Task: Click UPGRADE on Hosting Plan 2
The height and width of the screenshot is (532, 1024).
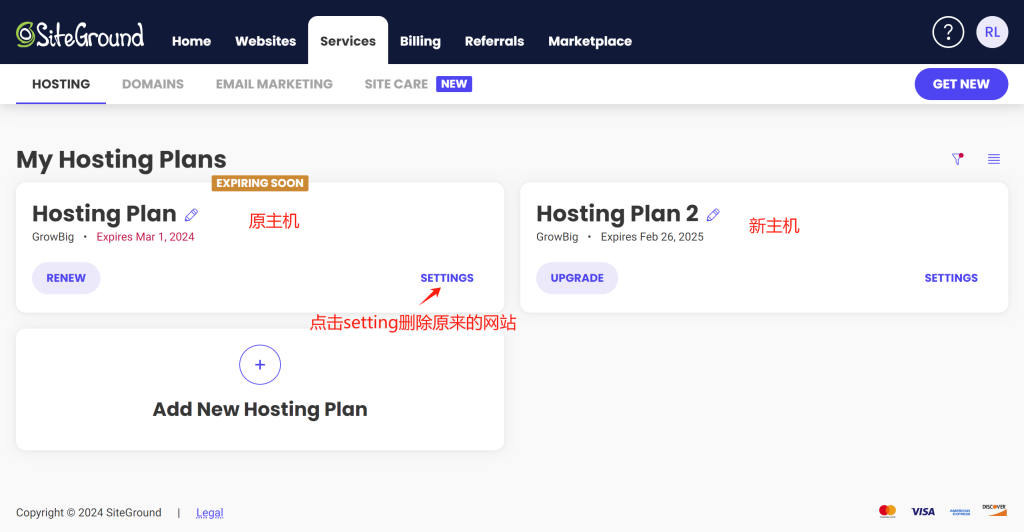Action: point(577,278)
